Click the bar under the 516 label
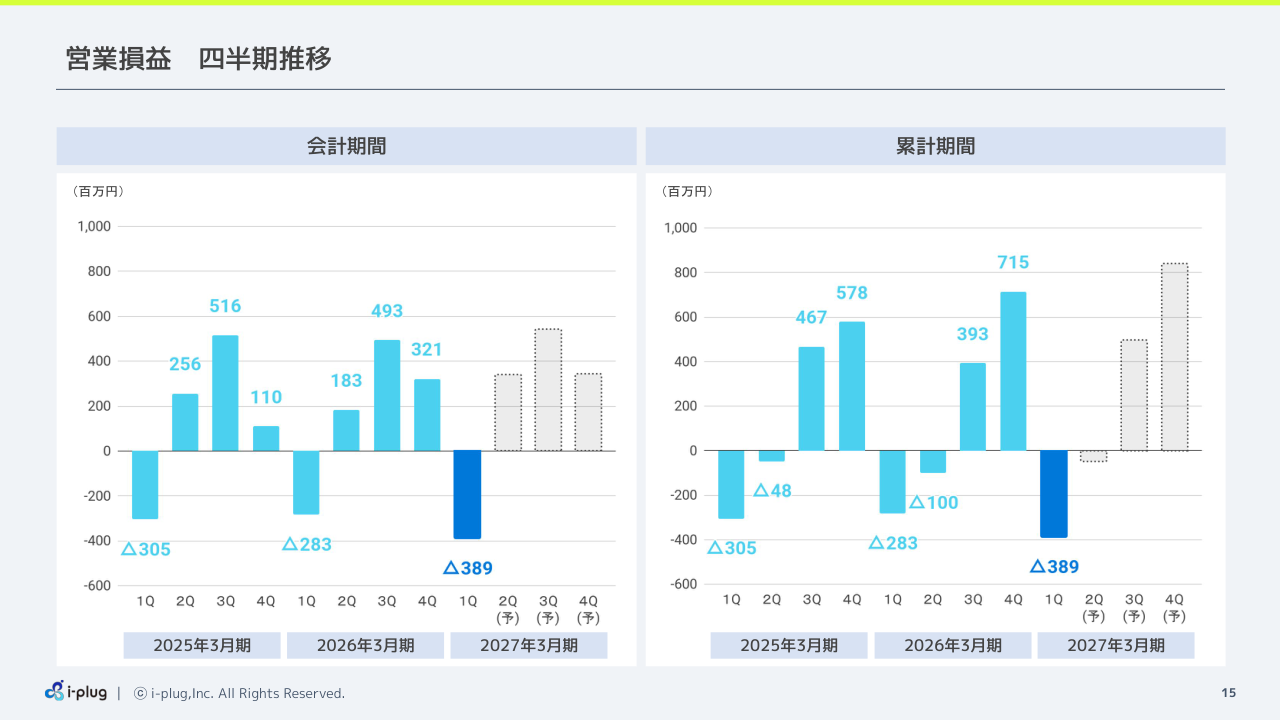This screenshot has height=720, width=1280. click(x=225, y=393)
